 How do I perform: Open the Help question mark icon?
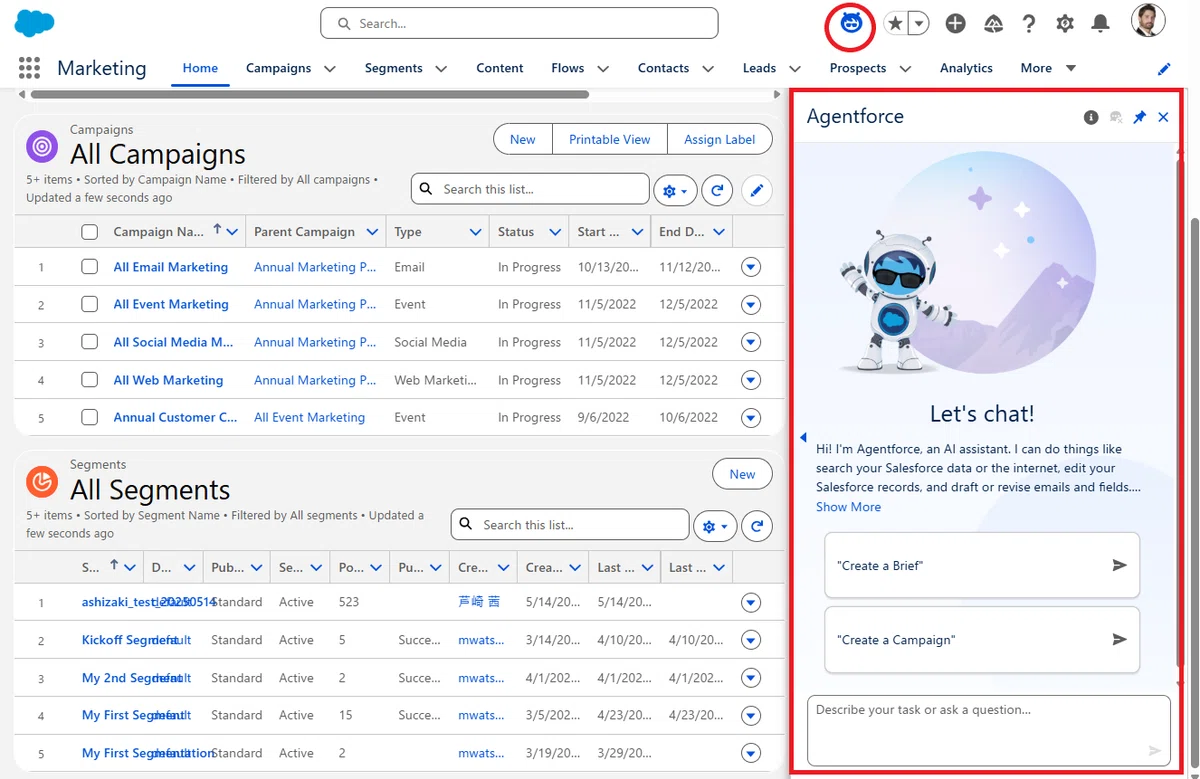coord(1028,23)
